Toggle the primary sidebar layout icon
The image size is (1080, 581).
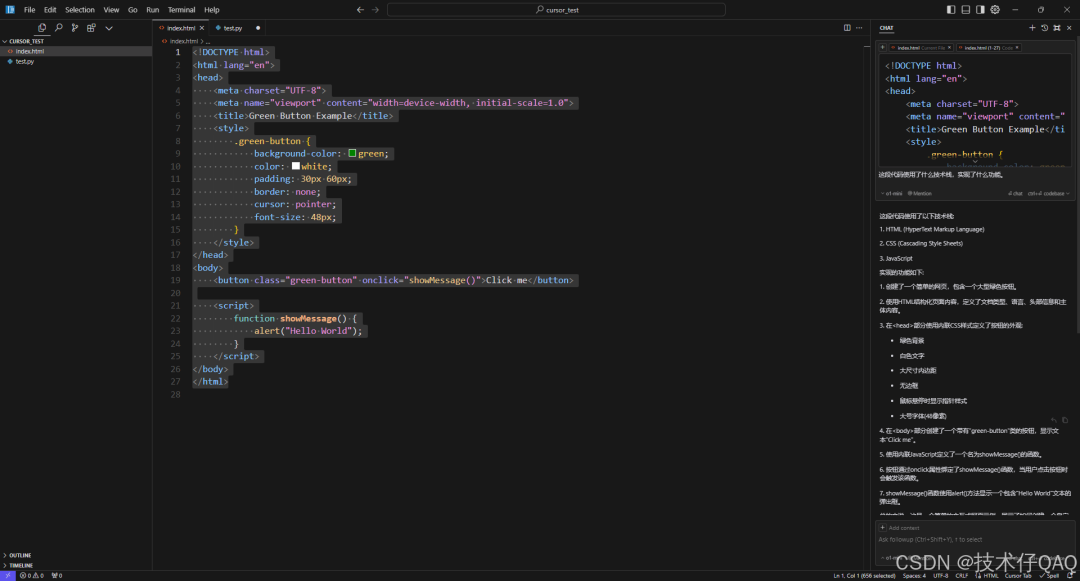pos(951,10)
